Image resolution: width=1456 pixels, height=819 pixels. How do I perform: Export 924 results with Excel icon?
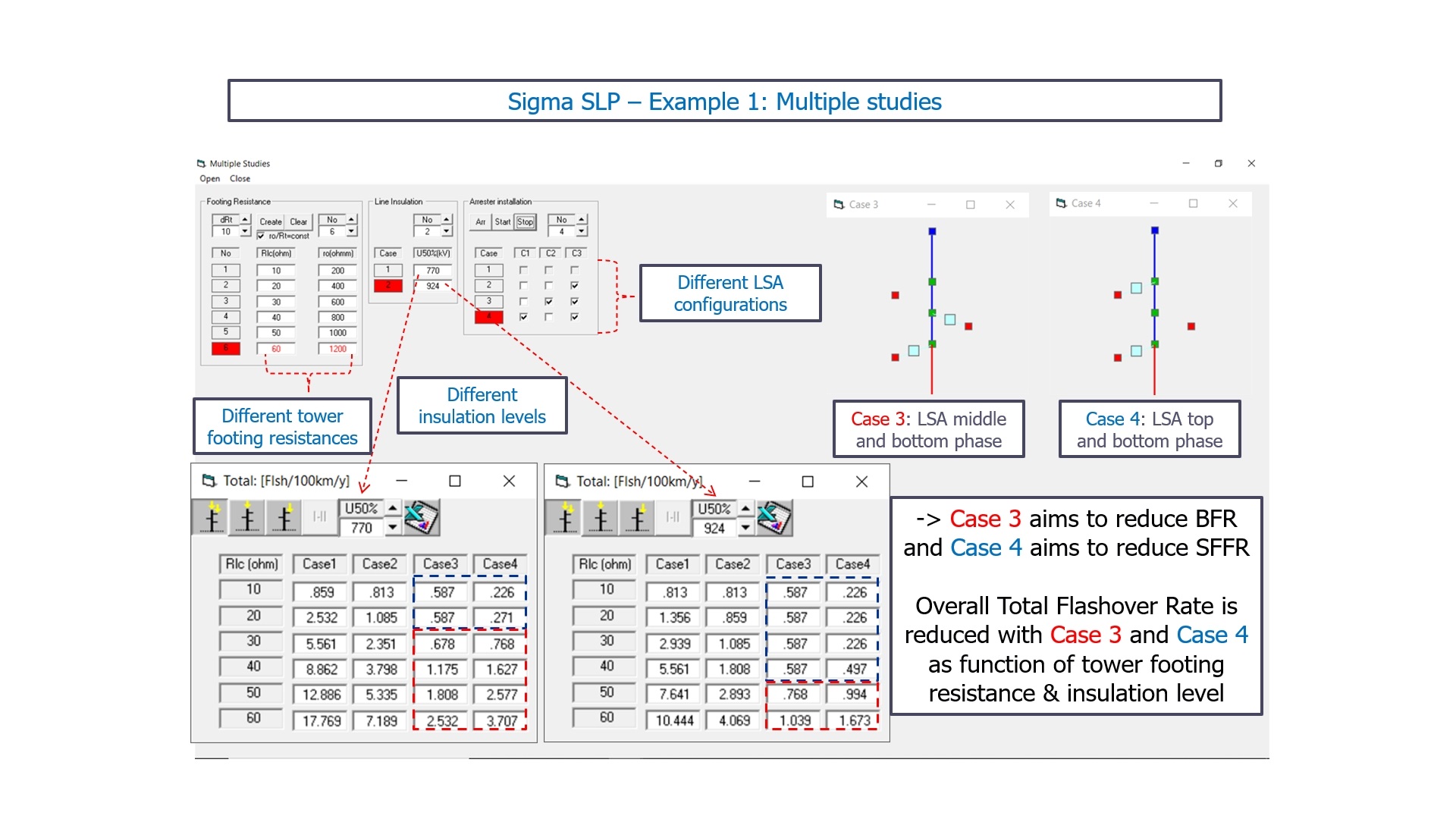774,518
